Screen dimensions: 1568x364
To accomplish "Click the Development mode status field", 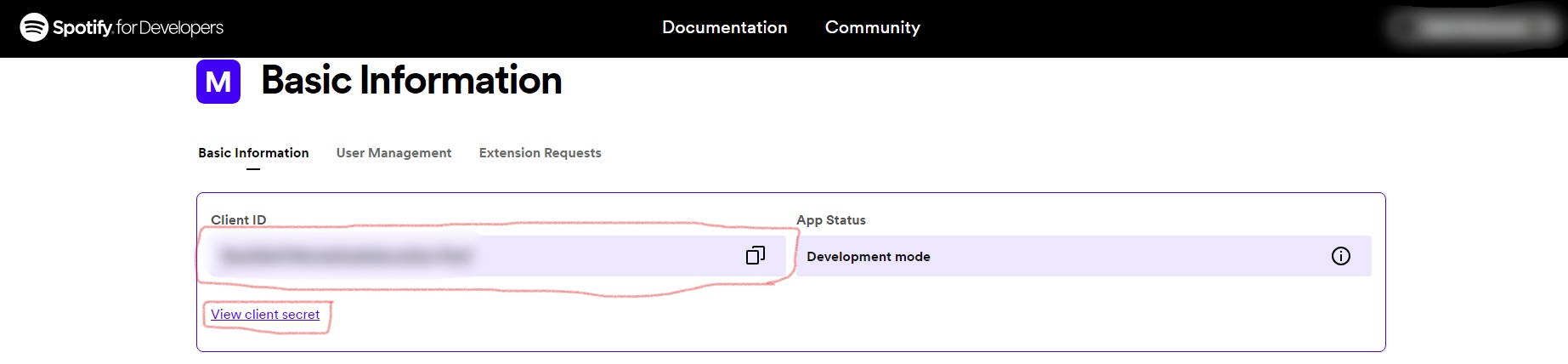I will point(1084,256).
